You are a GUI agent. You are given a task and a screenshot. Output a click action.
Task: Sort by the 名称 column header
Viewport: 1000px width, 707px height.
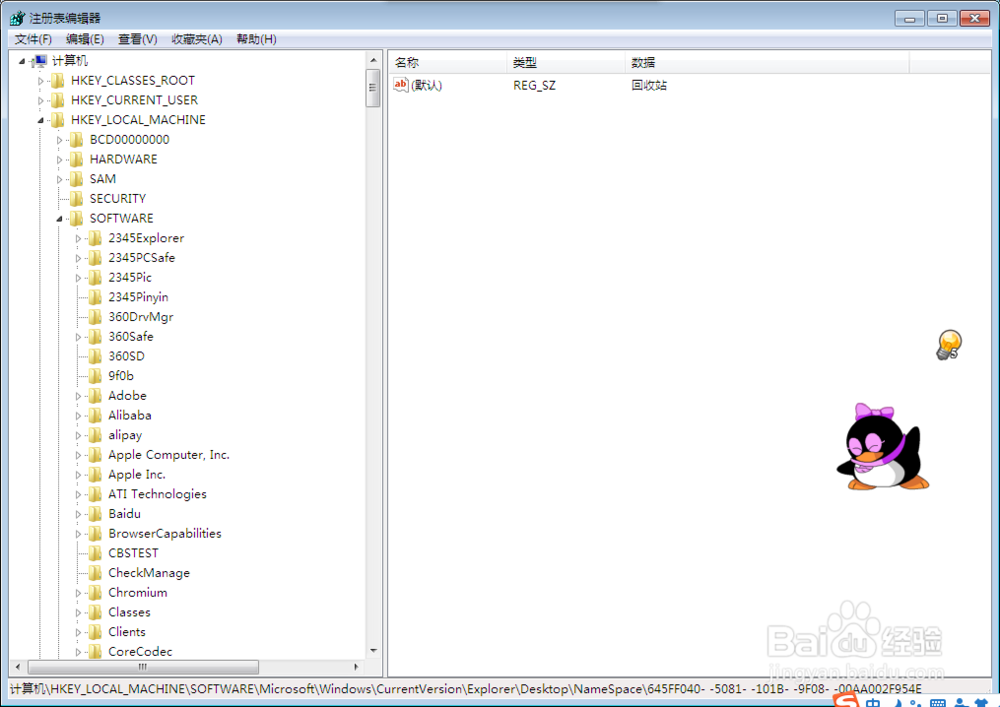tap(448, 62)
